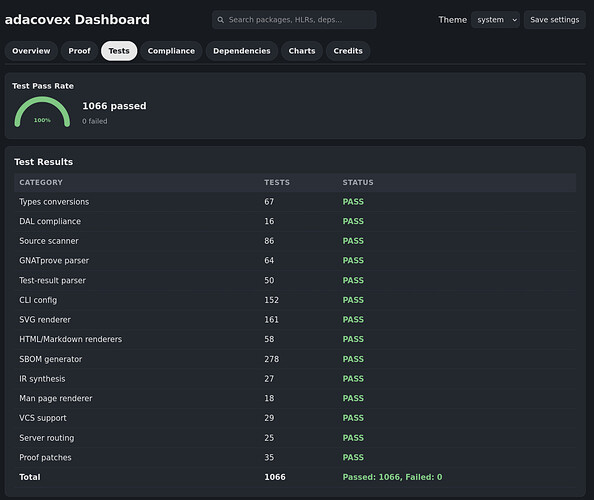Click PASS status for Types conversions

coord(353,202)
